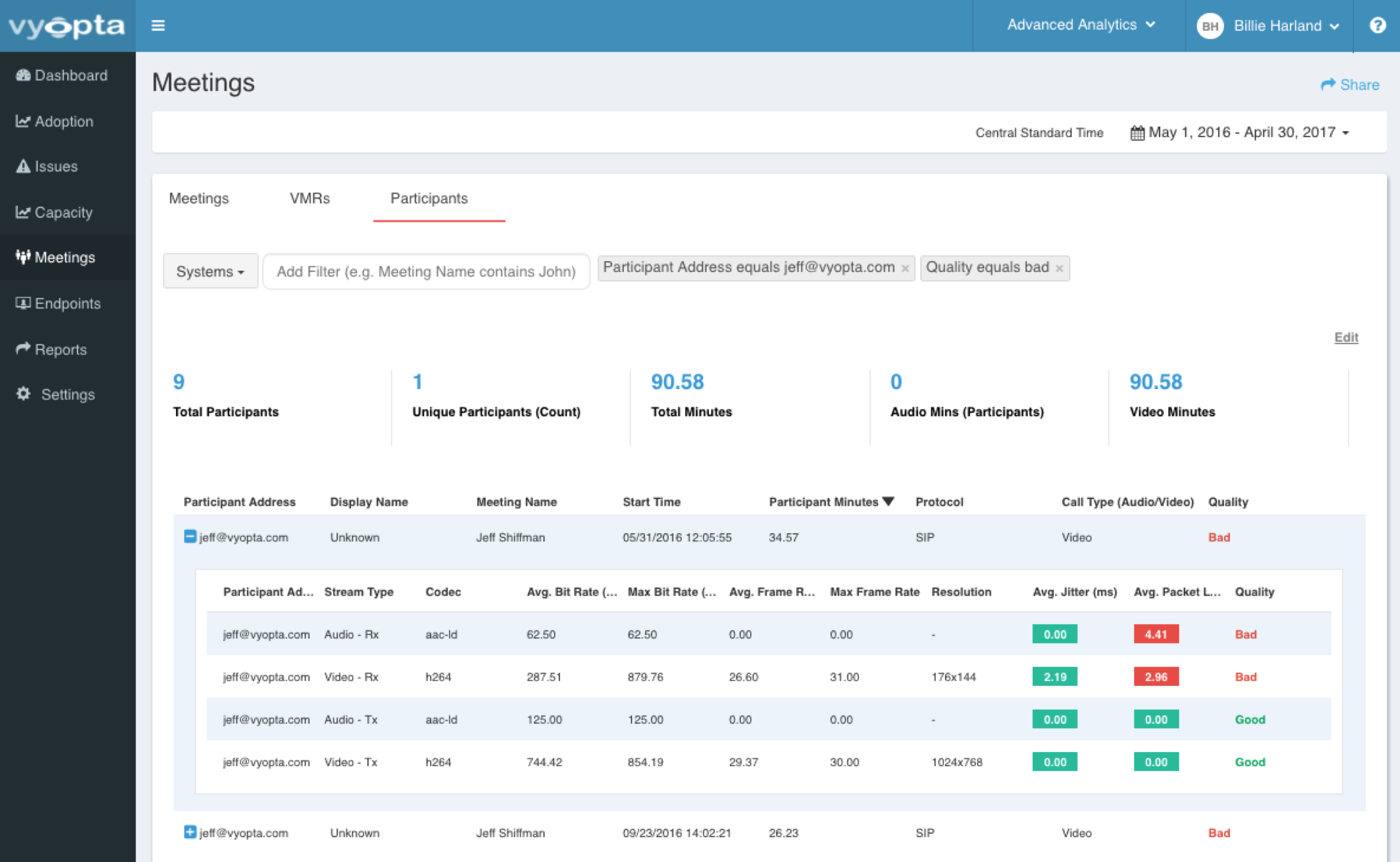Click Central Standard Time label
1400x862 pixels.
point(1039,132)
